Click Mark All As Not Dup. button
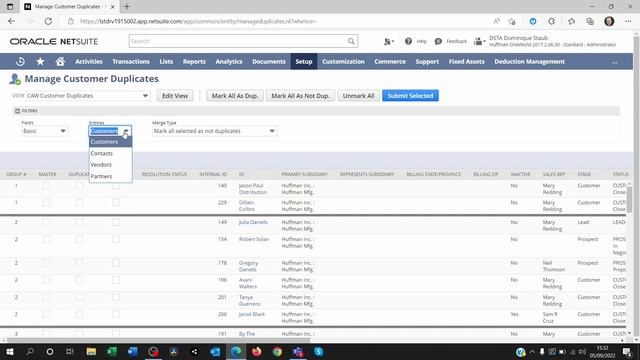Viewport: 640px width, 360px height. [x=300, y=96]
